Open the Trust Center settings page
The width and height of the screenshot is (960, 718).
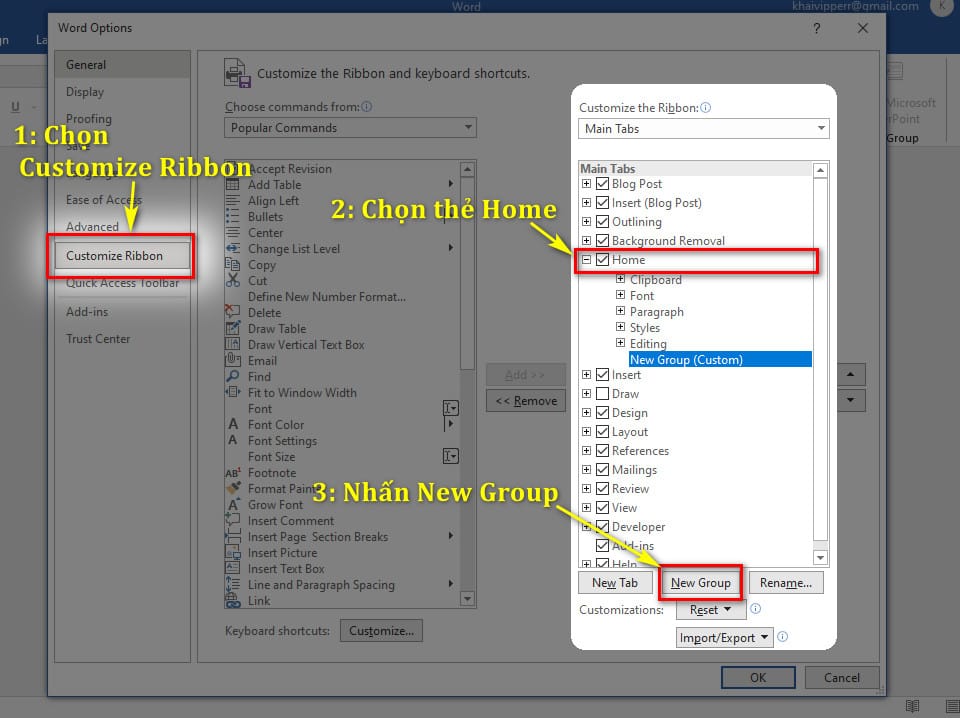click(x=100, y=339)
